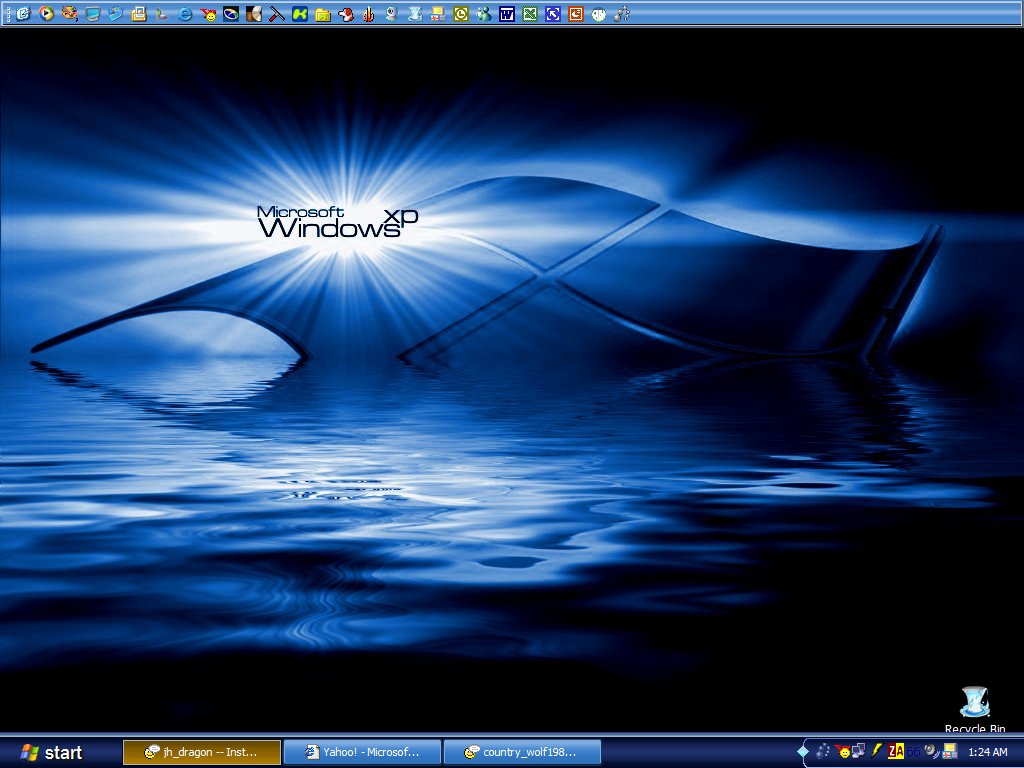Open the network connection tray icon
Viewport: 1024px width, 768px height.
click(859, 752)
